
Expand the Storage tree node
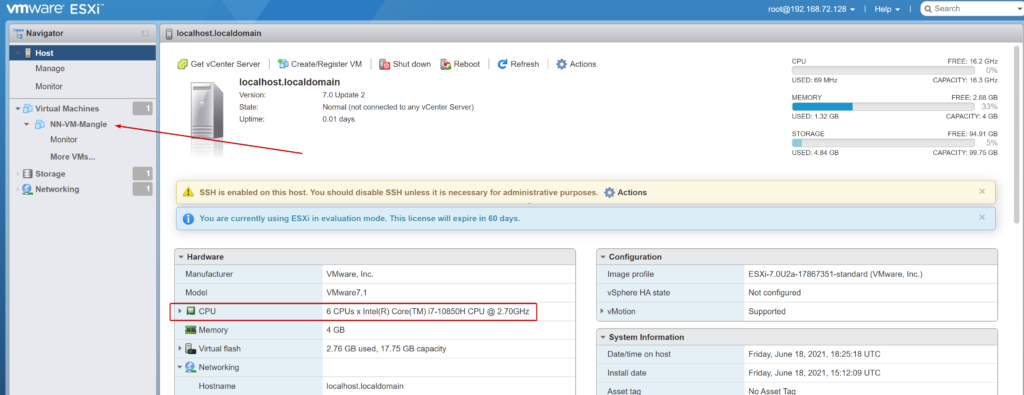coord(18,174)
